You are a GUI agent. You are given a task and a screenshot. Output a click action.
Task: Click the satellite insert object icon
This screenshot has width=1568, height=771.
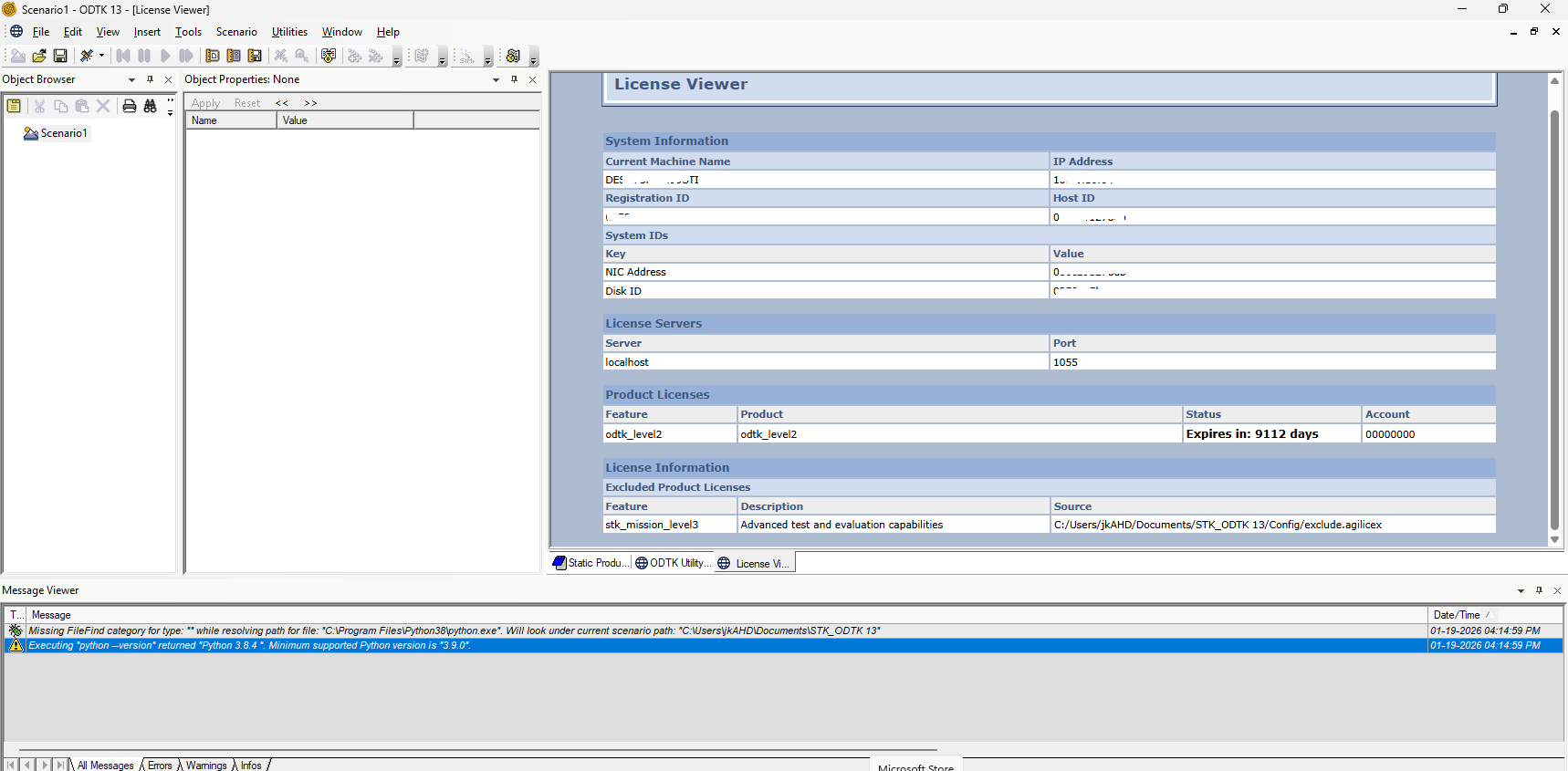coord(87,56)
